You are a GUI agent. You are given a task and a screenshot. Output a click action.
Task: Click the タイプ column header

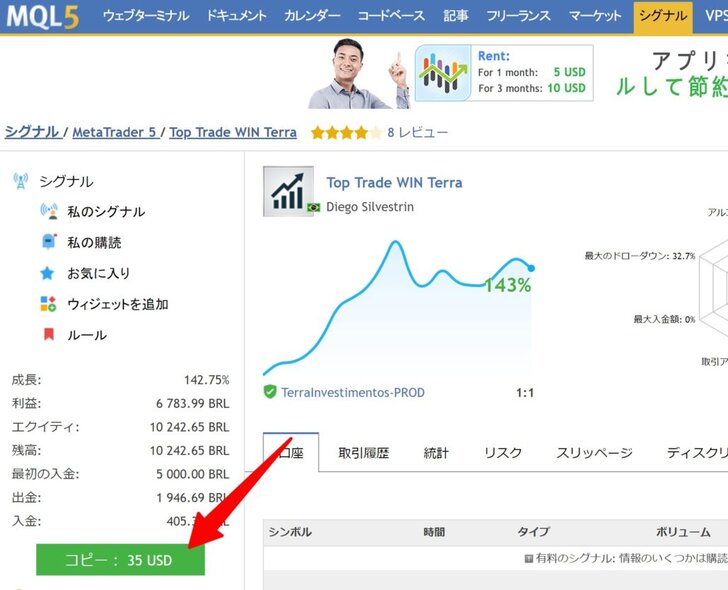click(x=534, y=532)
